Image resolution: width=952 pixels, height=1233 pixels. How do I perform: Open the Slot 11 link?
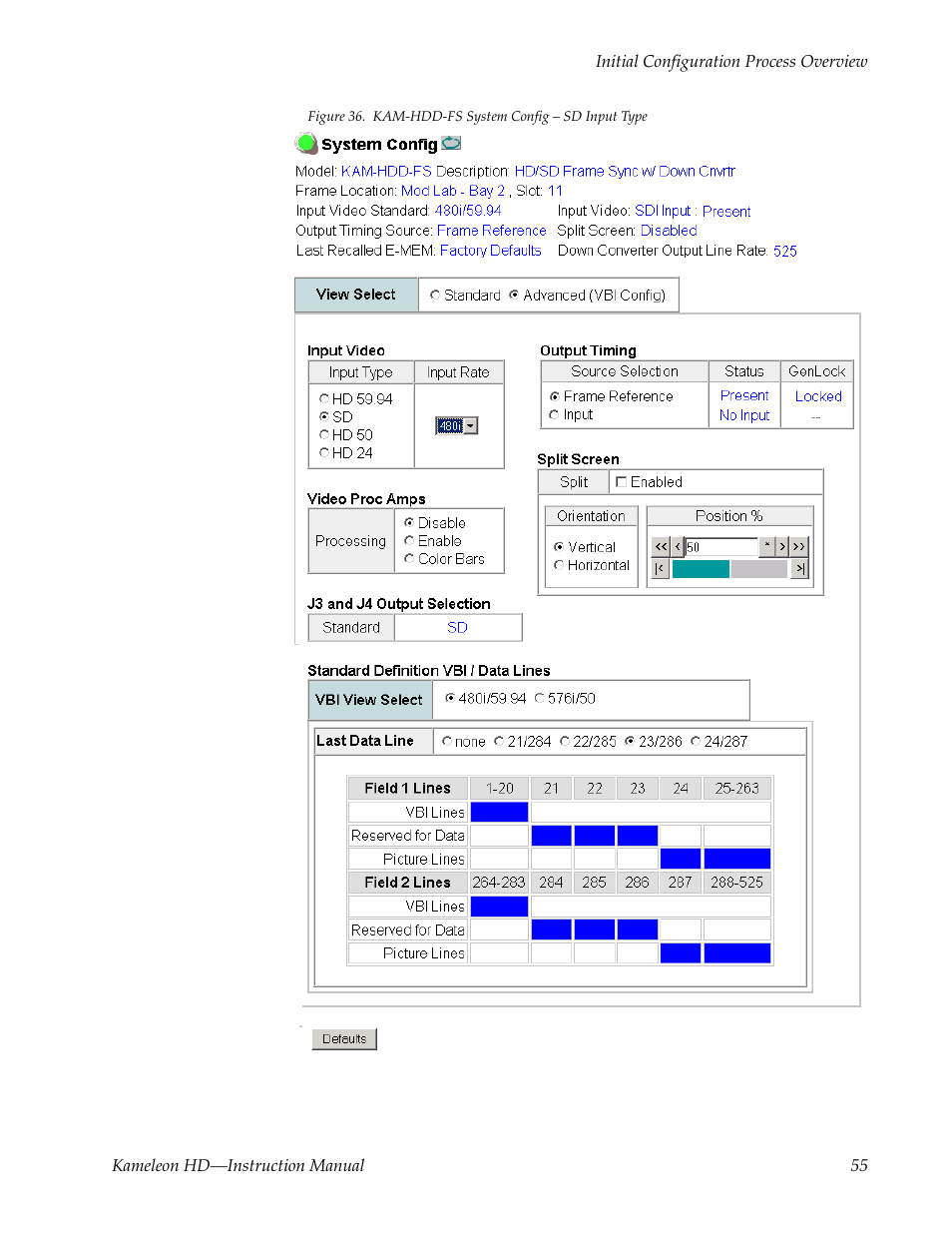555,191
